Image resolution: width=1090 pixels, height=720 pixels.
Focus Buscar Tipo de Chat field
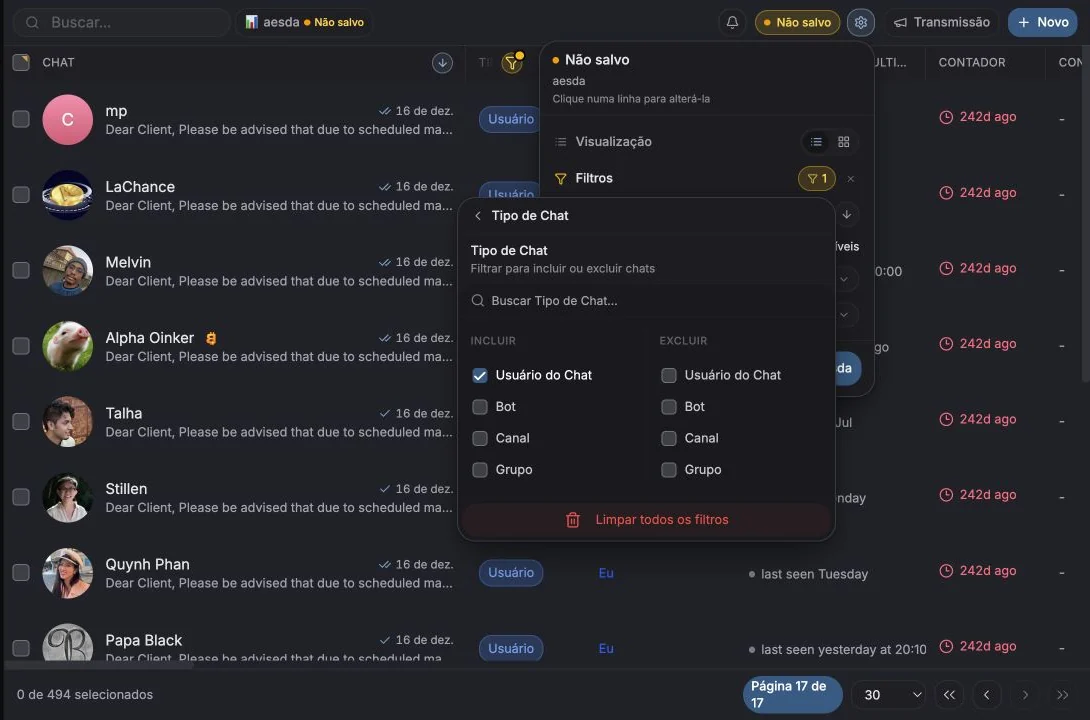(x=646, y=301)
